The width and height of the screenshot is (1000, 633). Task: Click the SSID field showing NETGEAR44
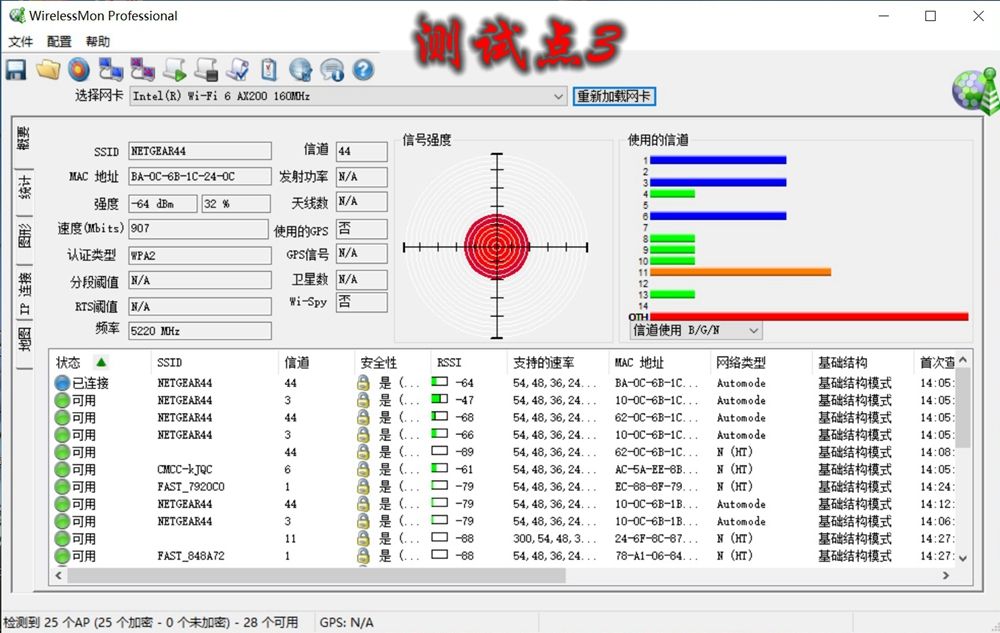click(x=200, y=151)
